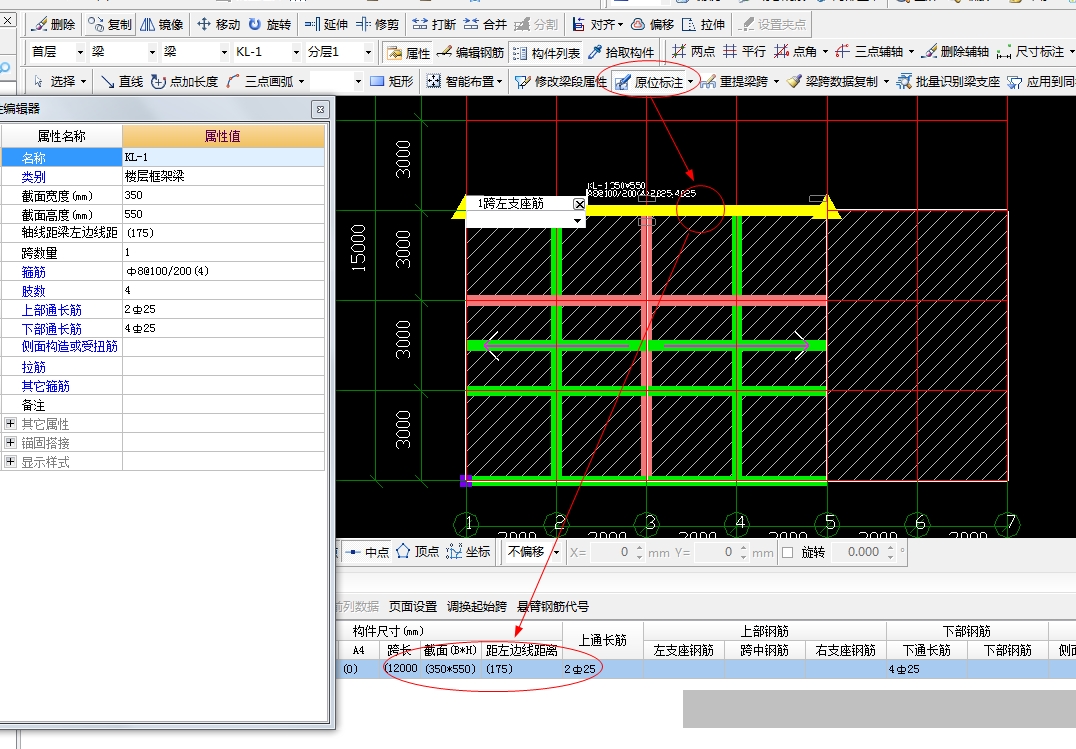Click the 截面宽度 value 350
The image size is (1076, 749).
223,195
